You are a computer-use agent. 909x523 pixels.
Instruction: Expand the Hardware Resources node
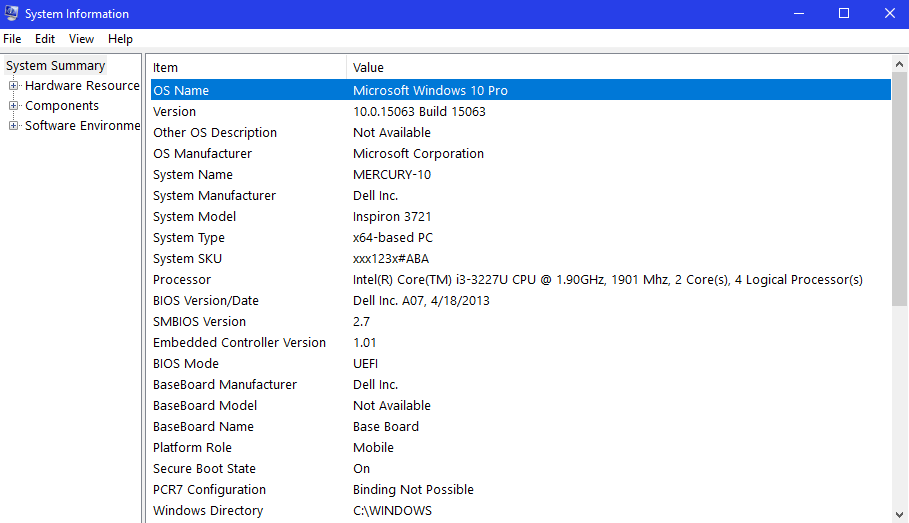pos(13,86)
